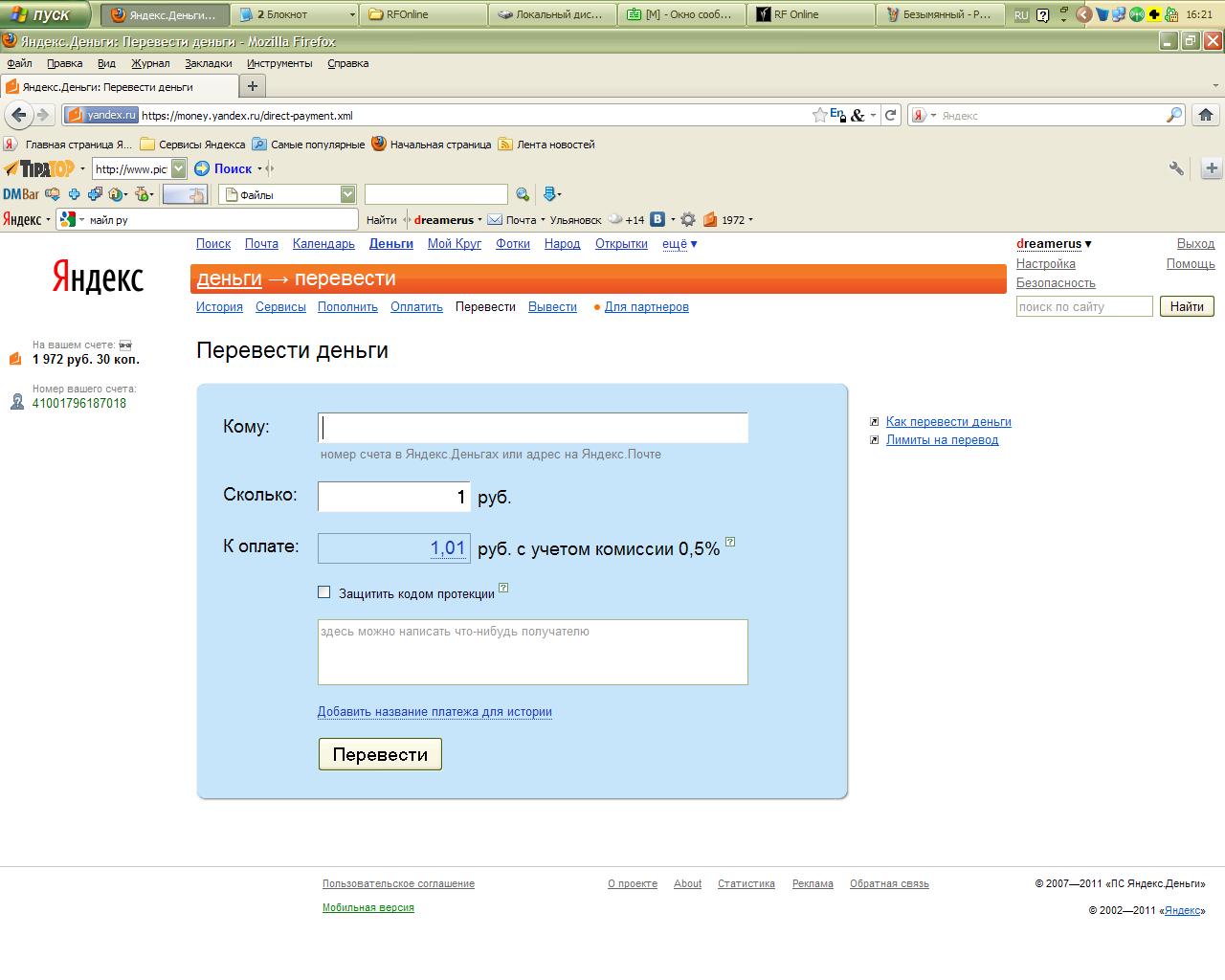Open the Правка menu
Screen dimensions: 1225x980
click(64, 63)
